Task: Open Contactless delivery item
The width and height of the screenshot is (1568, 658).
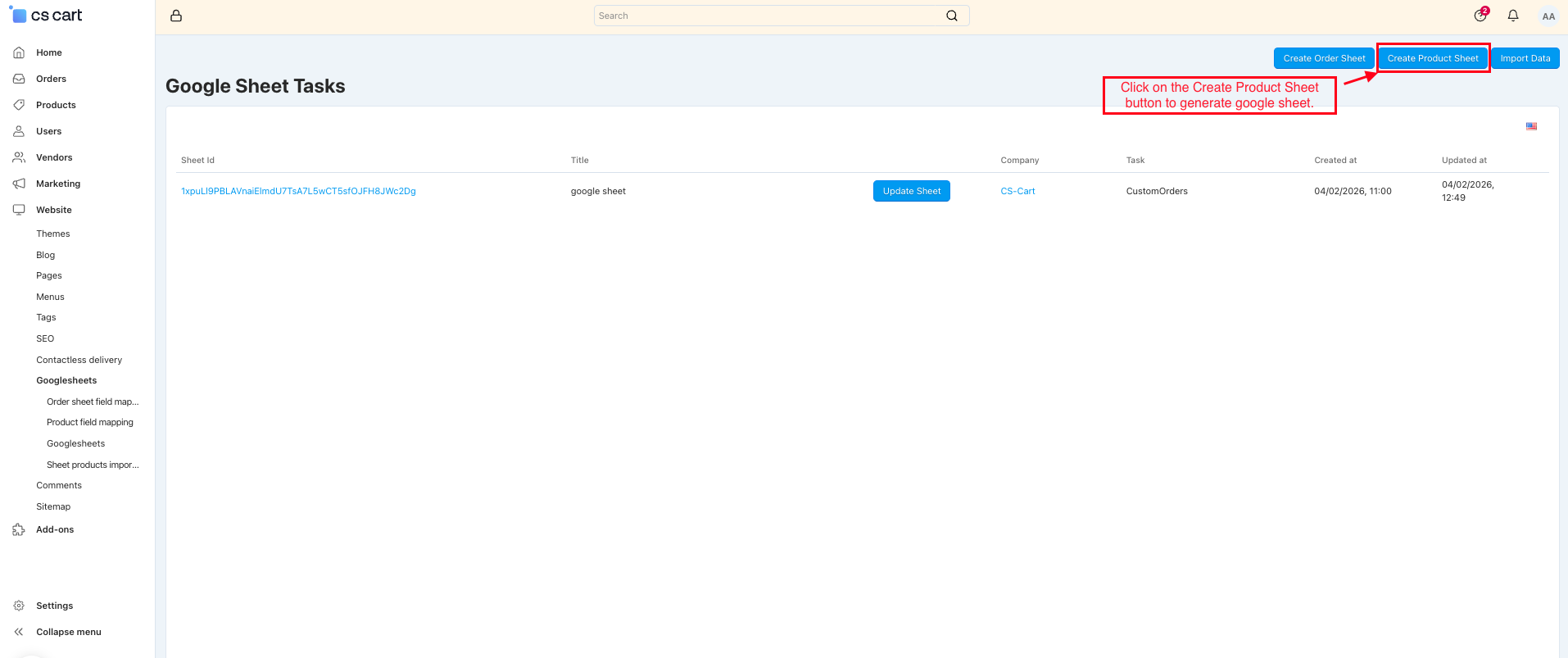Action: click(79, 360)
